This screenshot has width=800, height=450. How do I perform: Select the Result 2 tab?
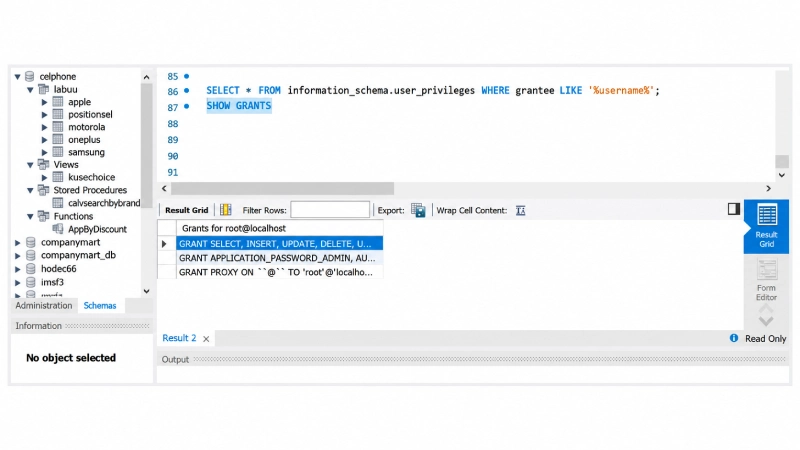[x=179, y=338]
